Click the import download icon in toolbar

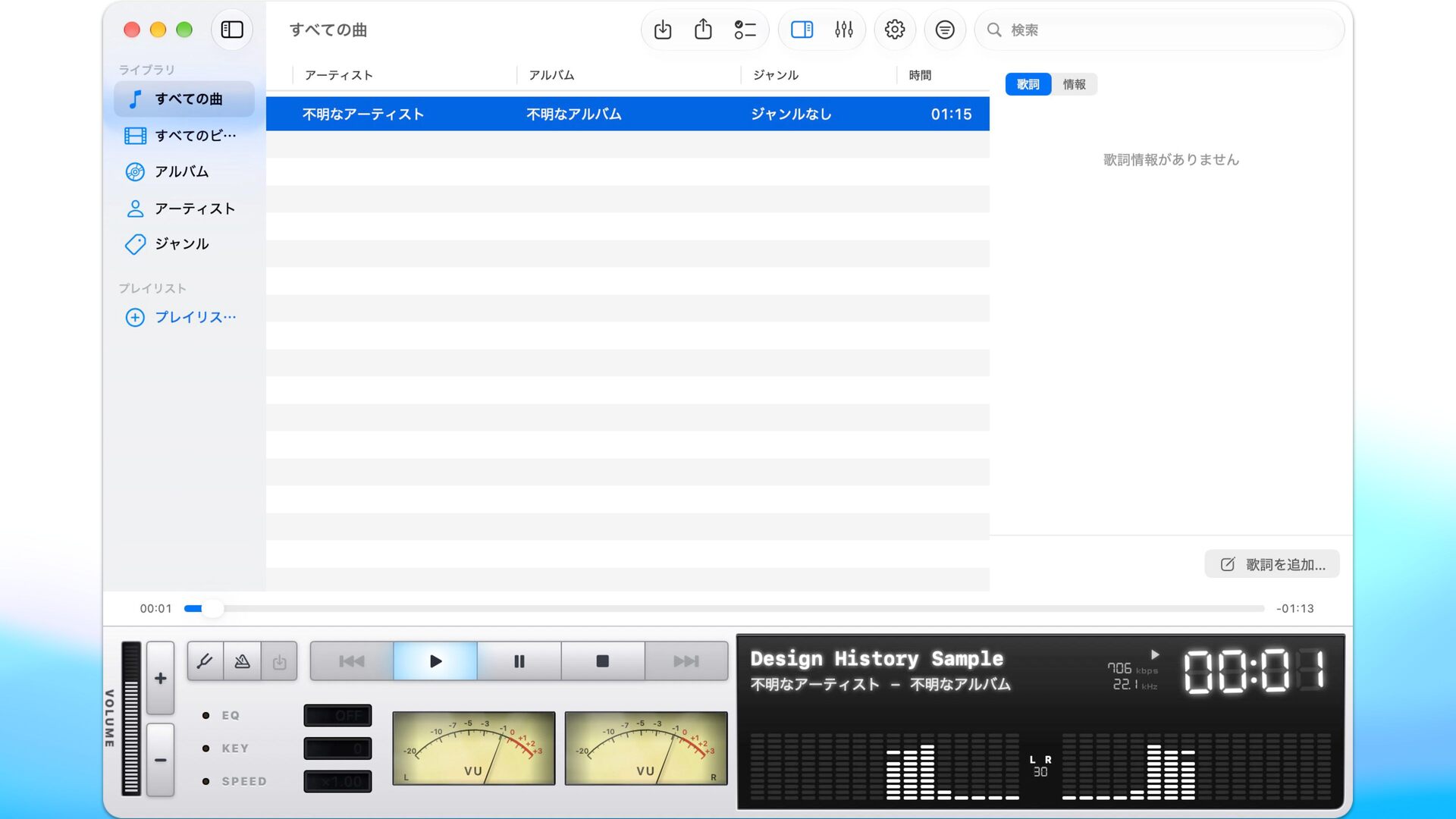click(x=663, y=30)
